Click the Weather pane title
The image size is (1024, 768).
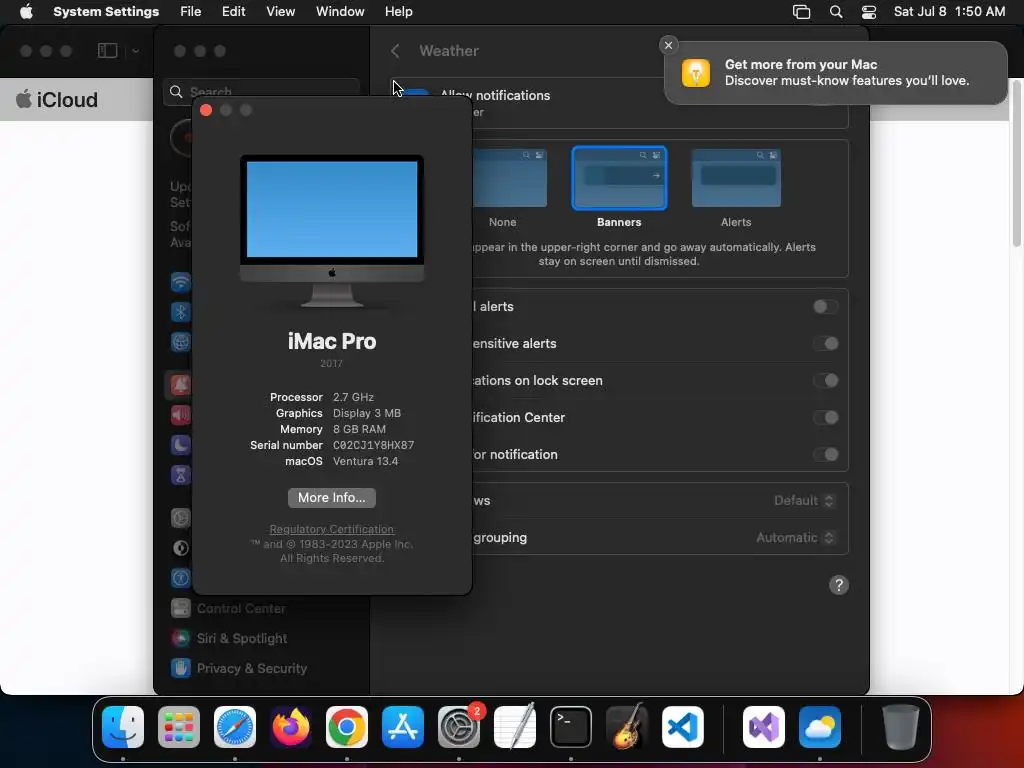point(449,51)
